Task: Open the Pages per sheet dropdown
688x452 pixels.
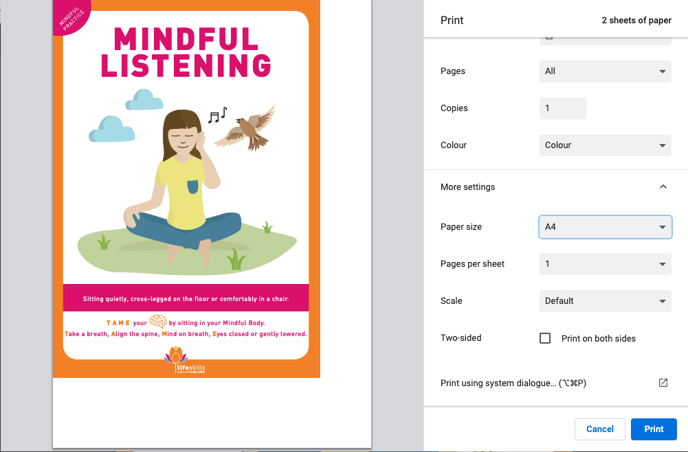Action: tap(604, 264)
